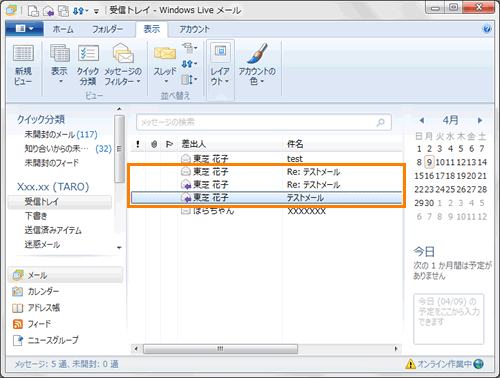This screenshot has height=378, width=500.
Task: Open the help question mark icon
Action: (487, 29)
